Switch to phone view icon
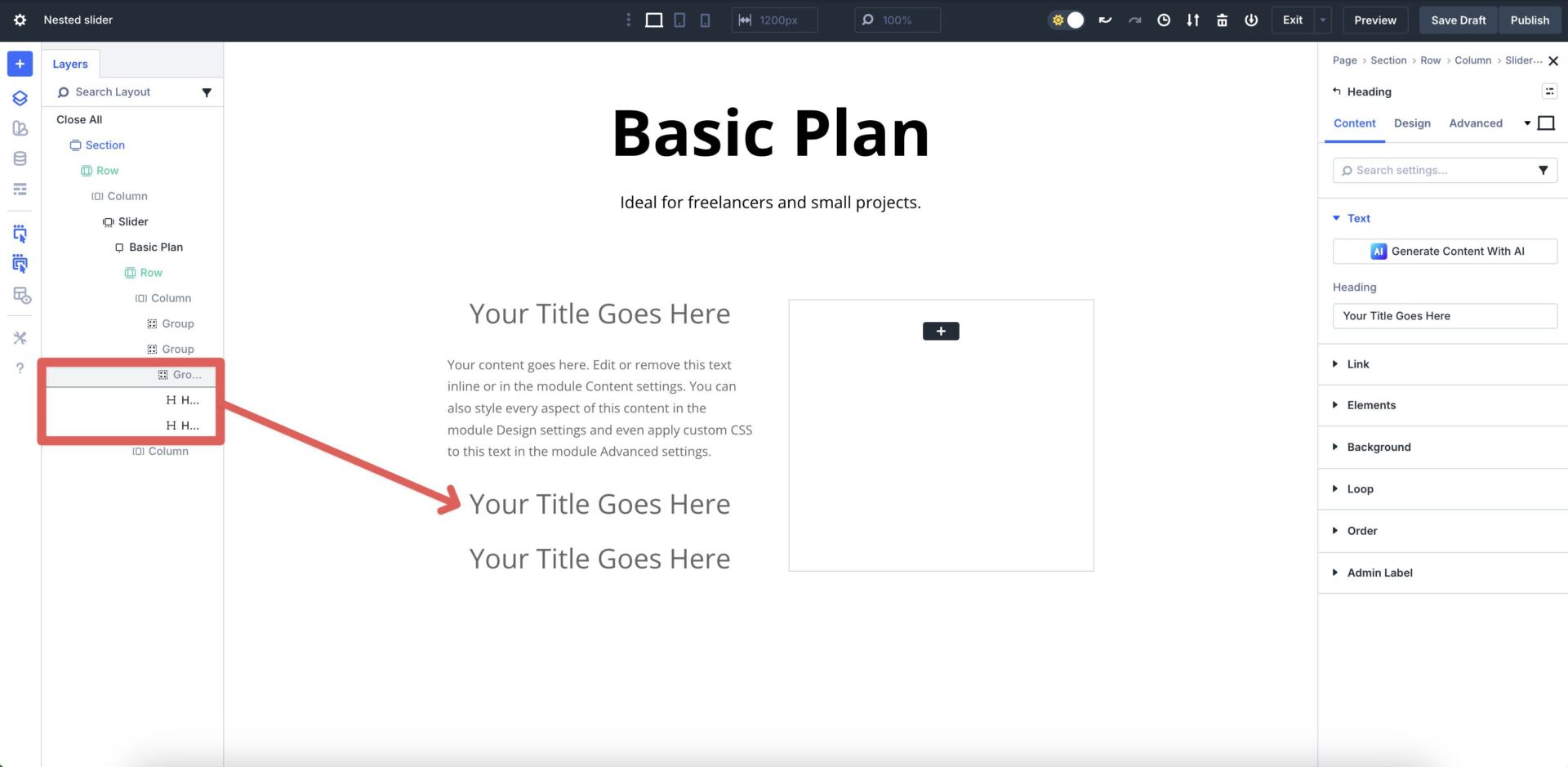Image resolution: width=1568 pixels, height=767 pixels. (x=705, y=20)
